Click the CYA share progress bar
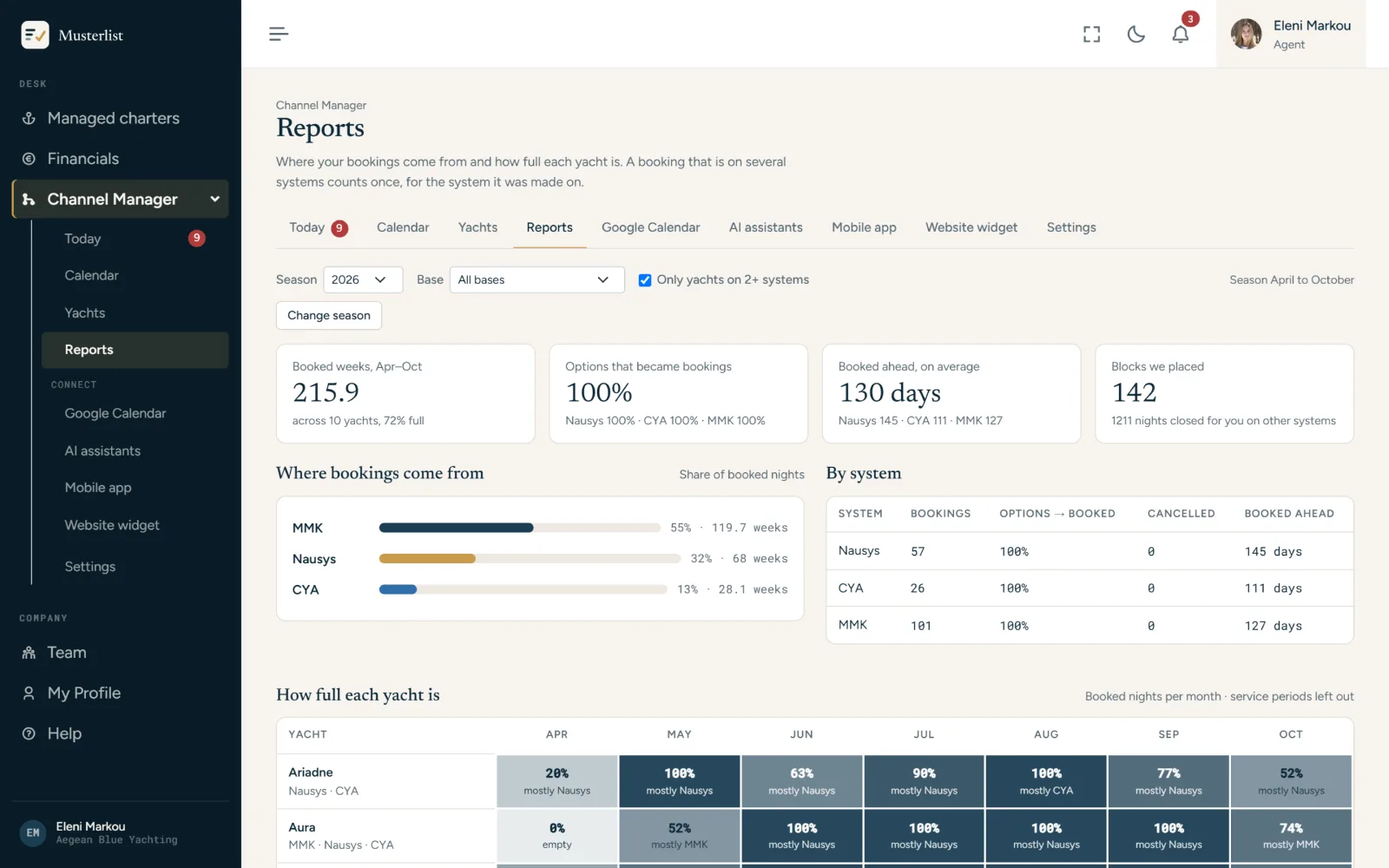This screenshot has width=1389, height=868. point(523,589)
